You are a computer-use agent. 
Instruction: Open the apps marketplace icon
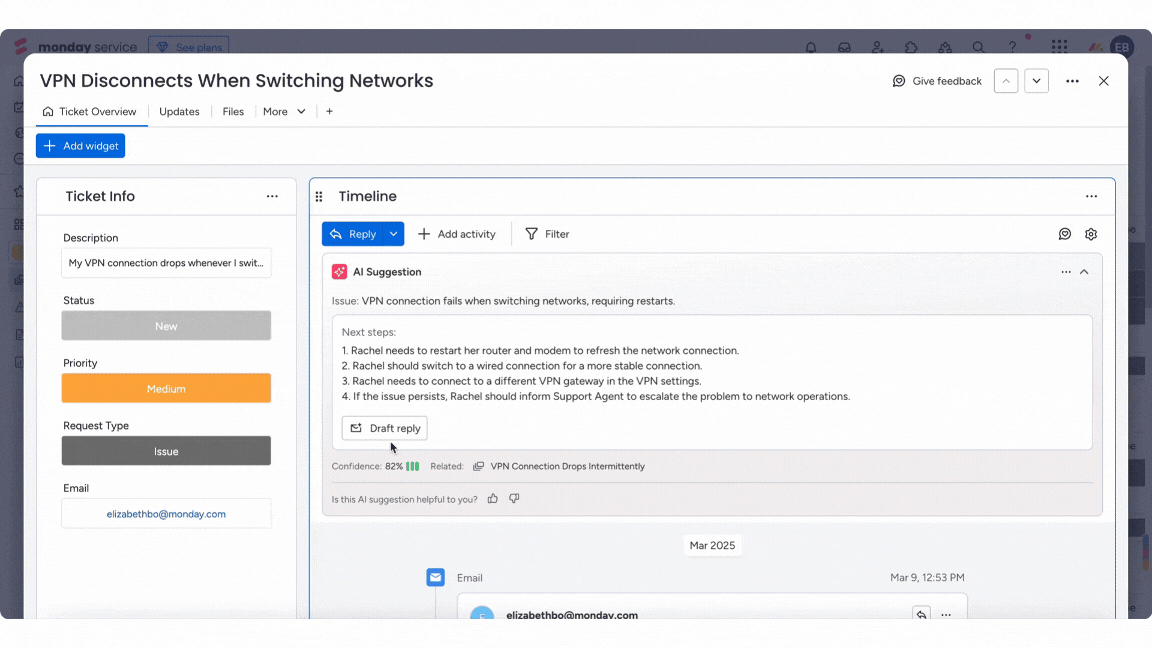pos(911,47)
